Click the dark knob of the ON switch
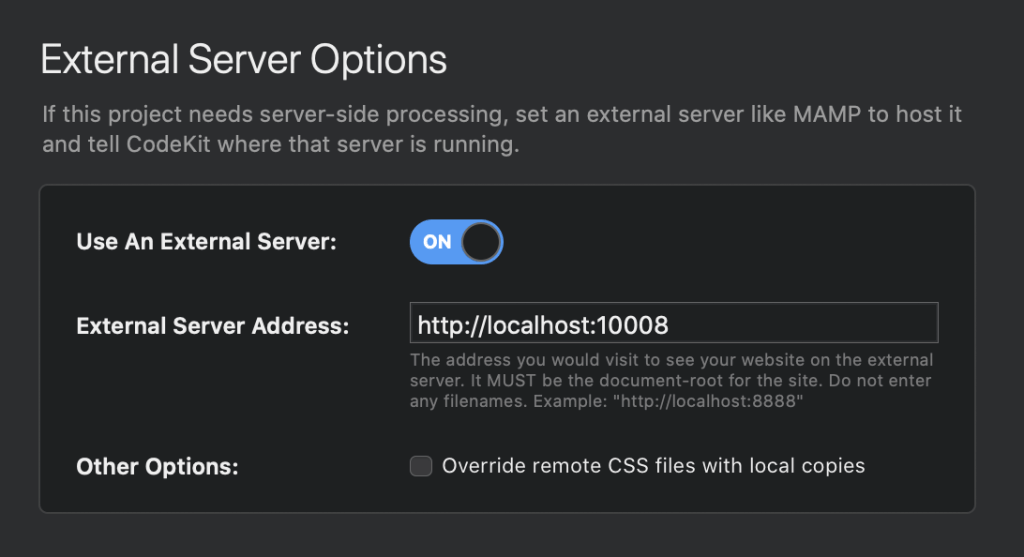The height and width of the screenshot is (557, 1024). coord(481,242)
